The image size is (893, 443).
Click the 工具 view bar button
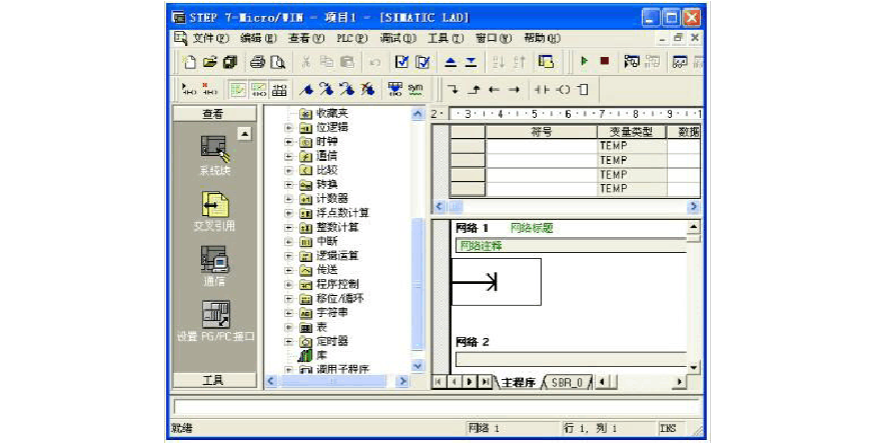point(214,381)
